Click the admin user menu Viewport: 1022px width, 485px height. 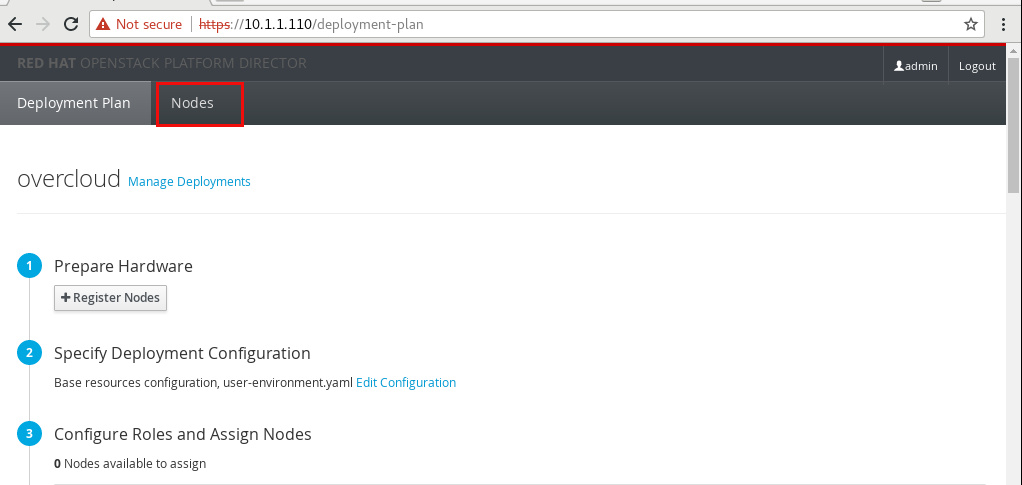(916, 66)
